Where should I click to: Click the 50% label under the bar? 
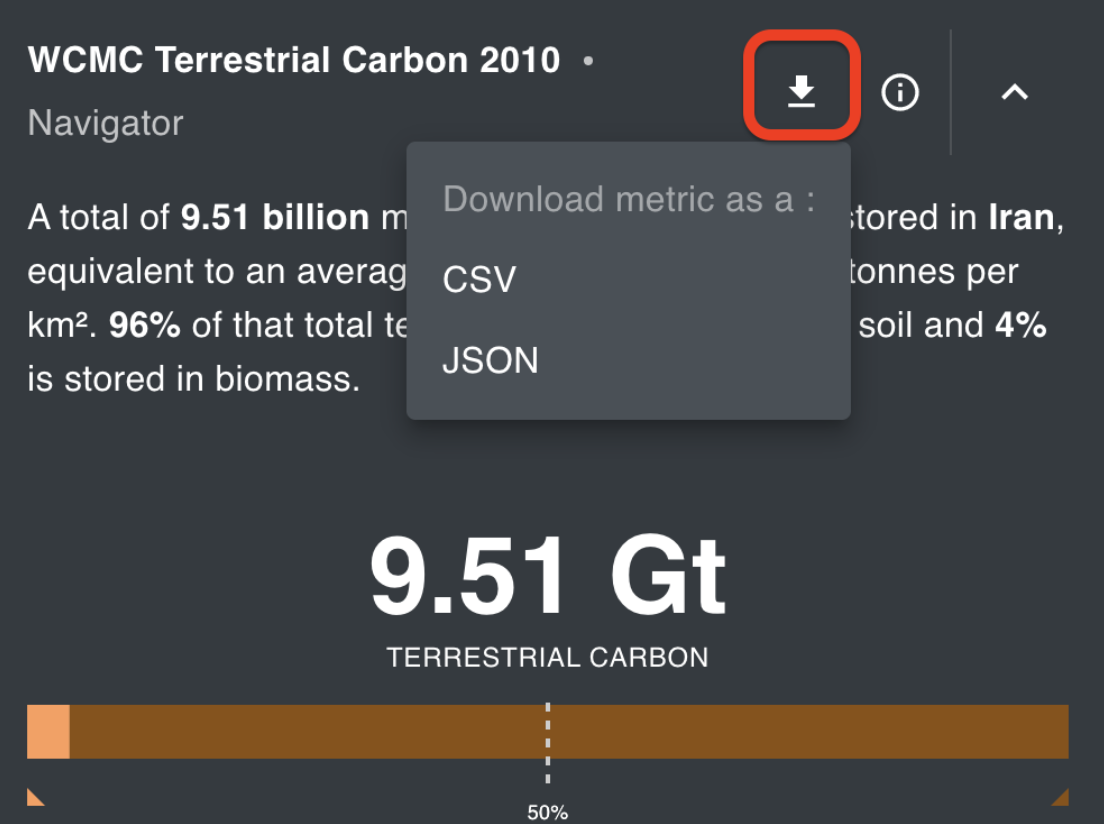(x=547, y=812)
